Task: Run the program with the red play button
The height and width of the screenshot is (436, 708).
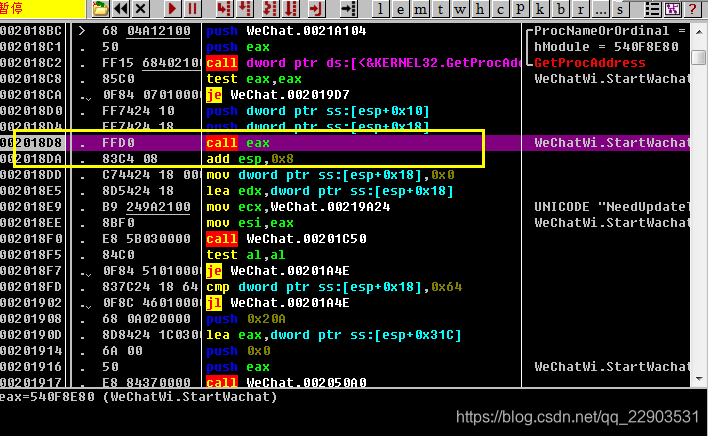Action: (x=172, y=9)
